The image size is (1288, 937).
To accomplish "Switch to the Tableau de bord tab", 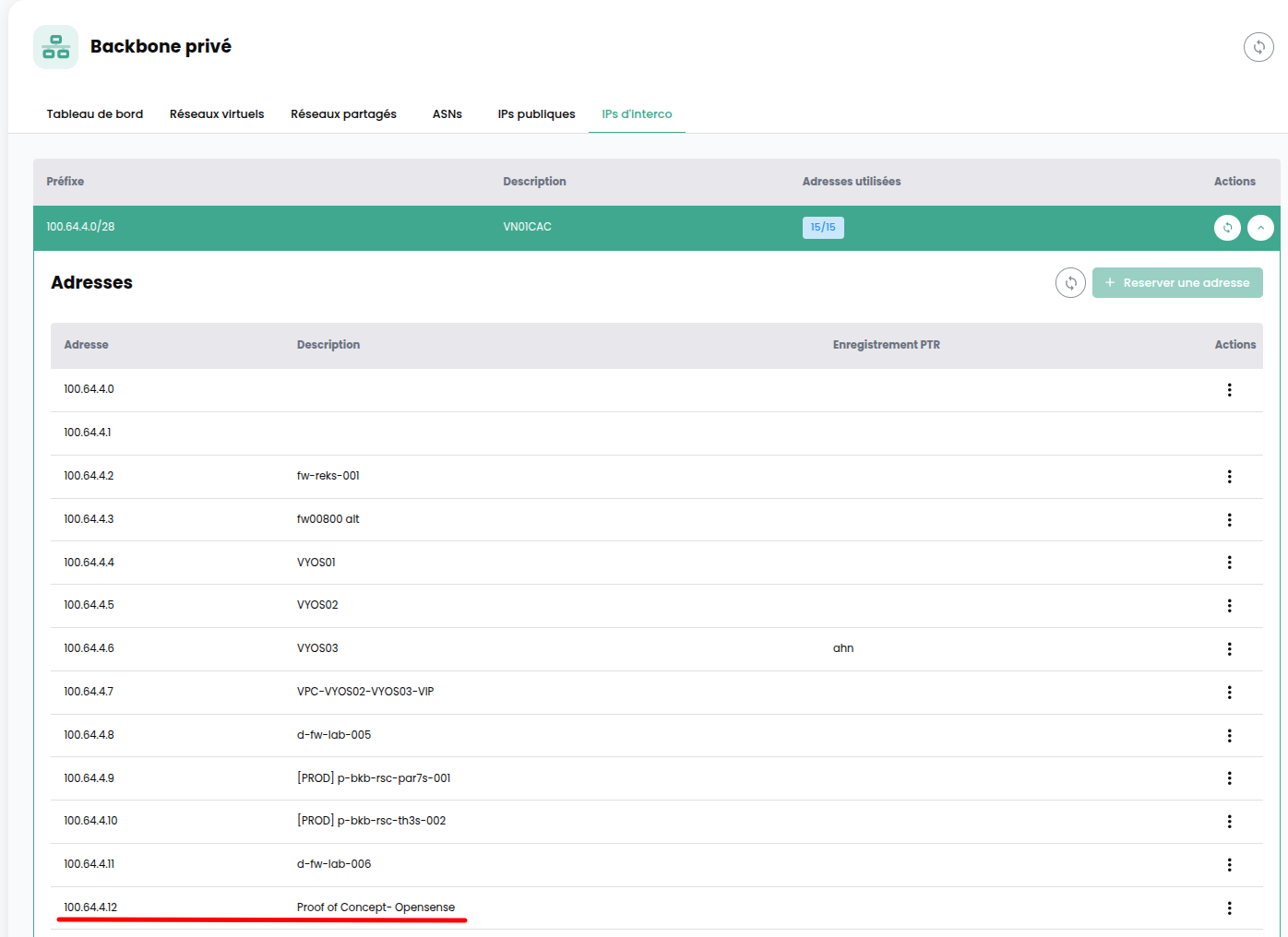I will click(95, 114).
